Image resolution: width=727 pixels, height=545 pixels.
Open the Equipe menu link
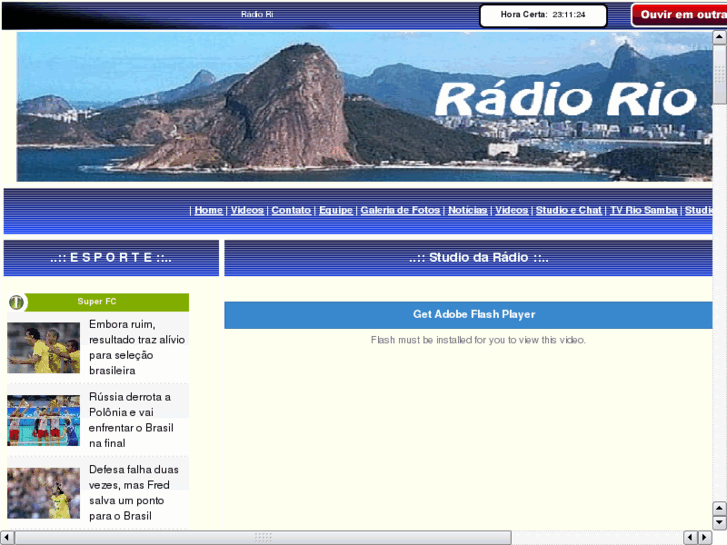[x=336, y=210]
